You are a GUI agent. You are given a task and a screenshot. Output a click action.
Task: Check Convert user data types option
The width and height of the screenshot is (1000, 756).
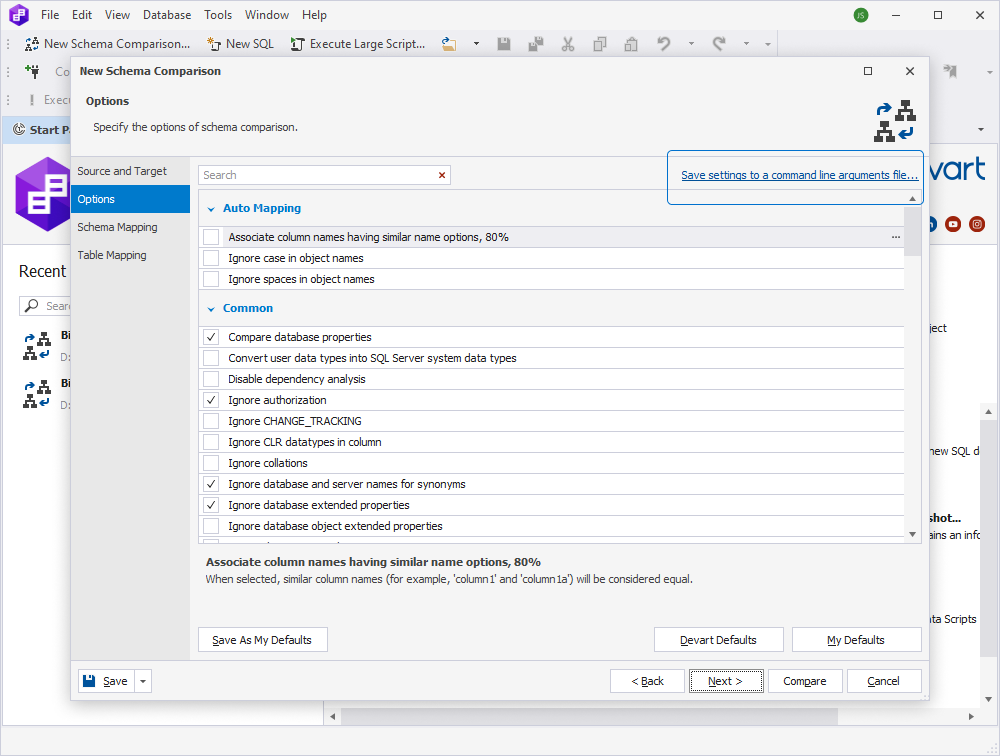(x=211, y=358)
